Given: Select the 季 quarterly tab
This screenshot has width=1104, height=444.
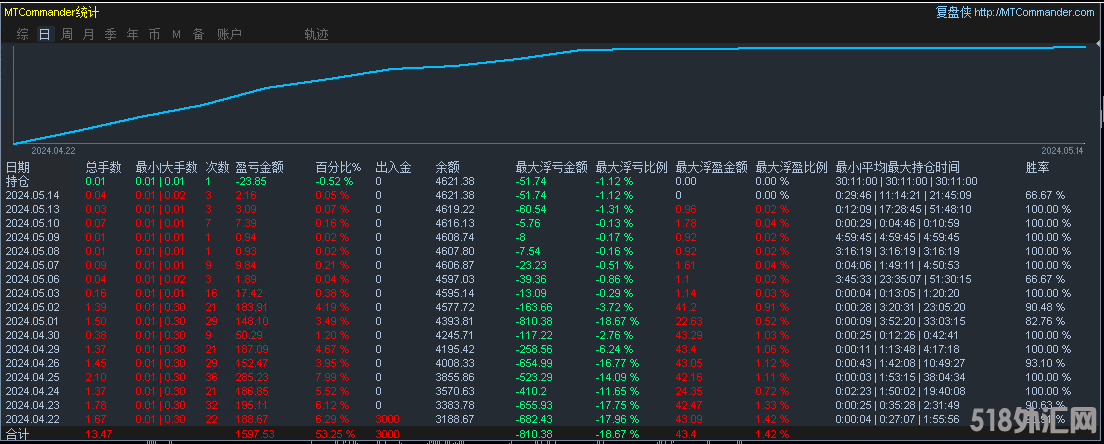Looking at the screenshot, I should (110, 34).
